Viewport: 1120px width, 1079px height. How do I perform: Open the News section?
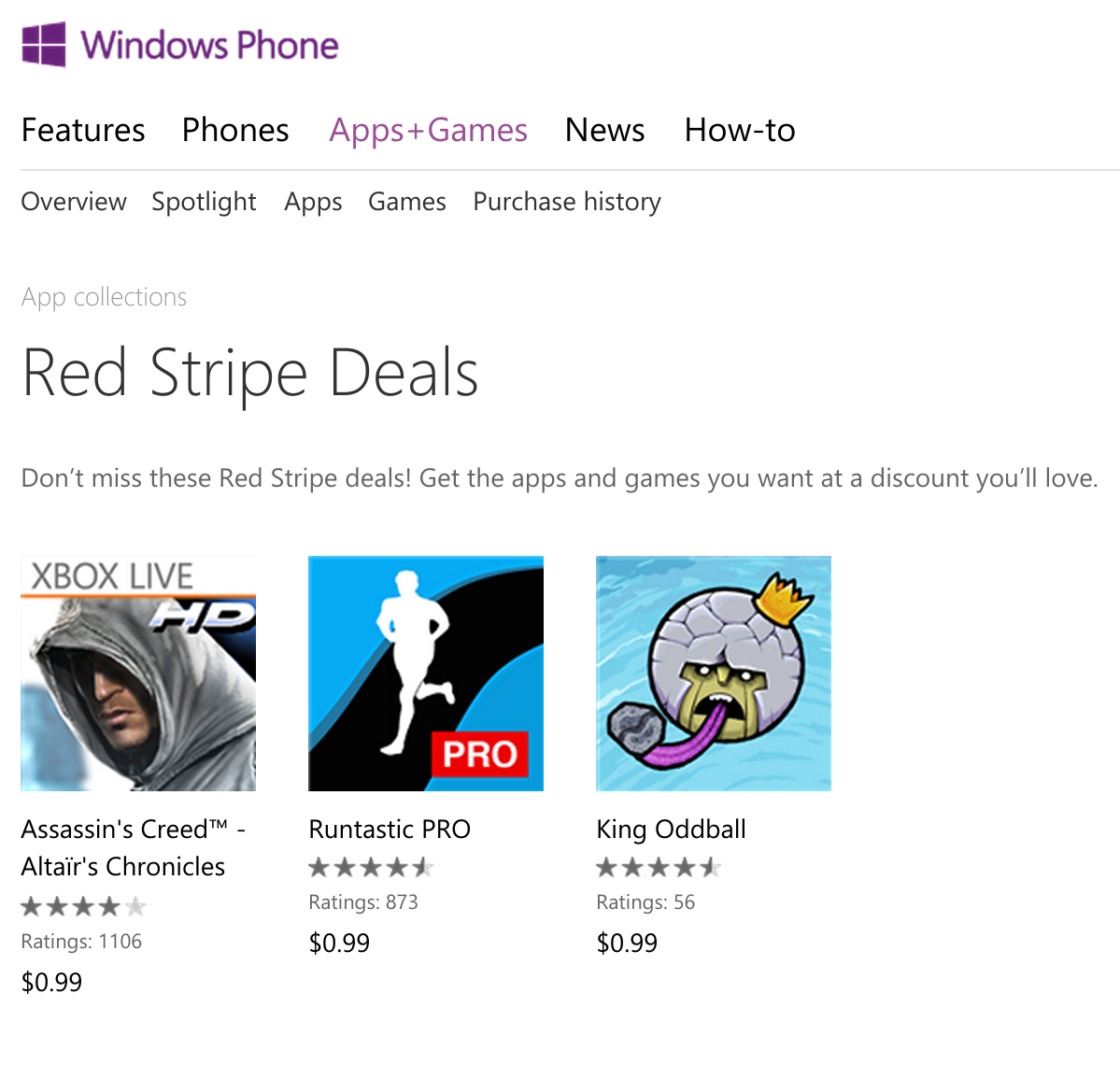point(603,130)
